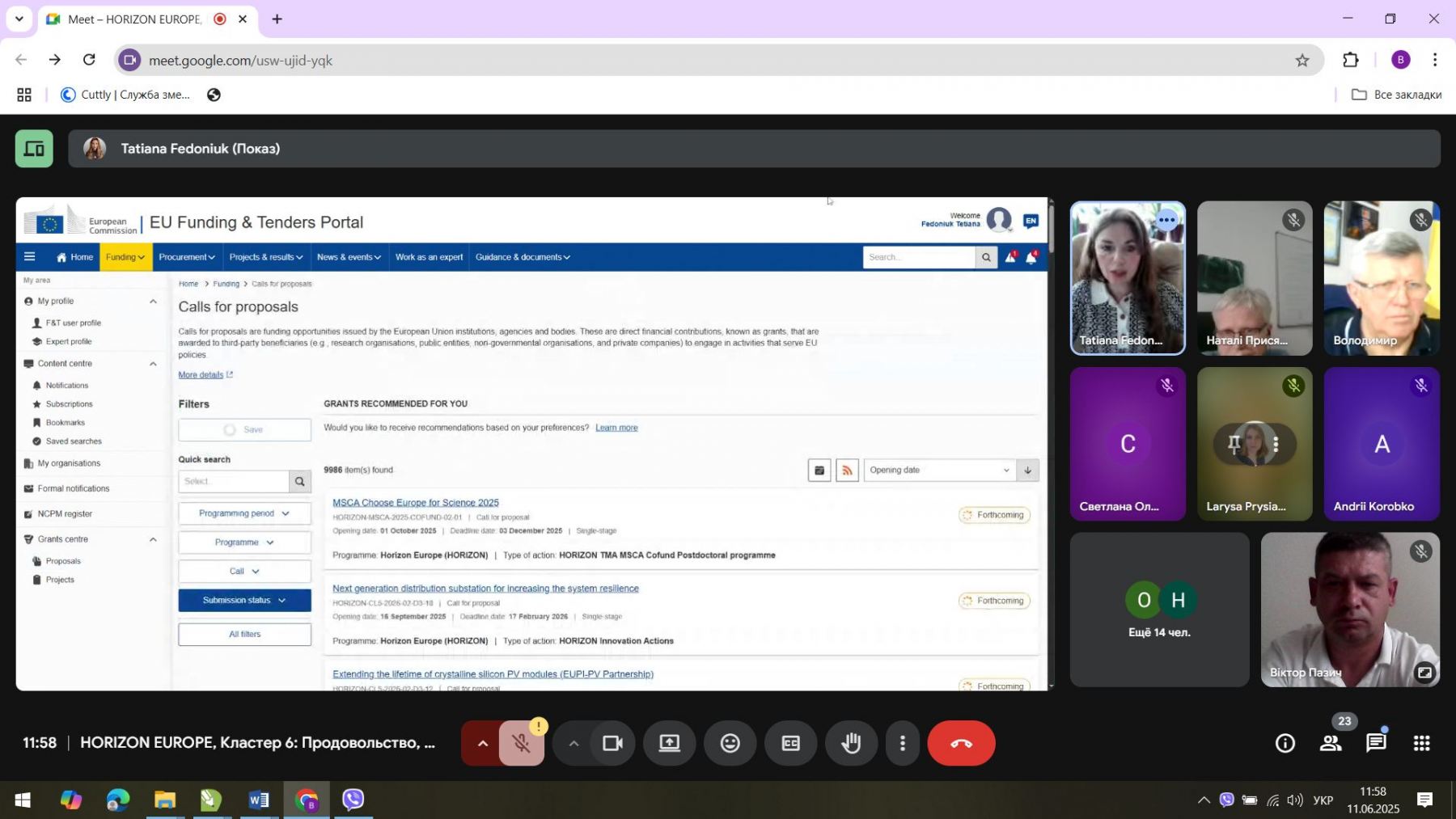Screen dimensions: 1456x819
Task: Open Chrome three-dot menu
Action: (x=1435, y=61)
